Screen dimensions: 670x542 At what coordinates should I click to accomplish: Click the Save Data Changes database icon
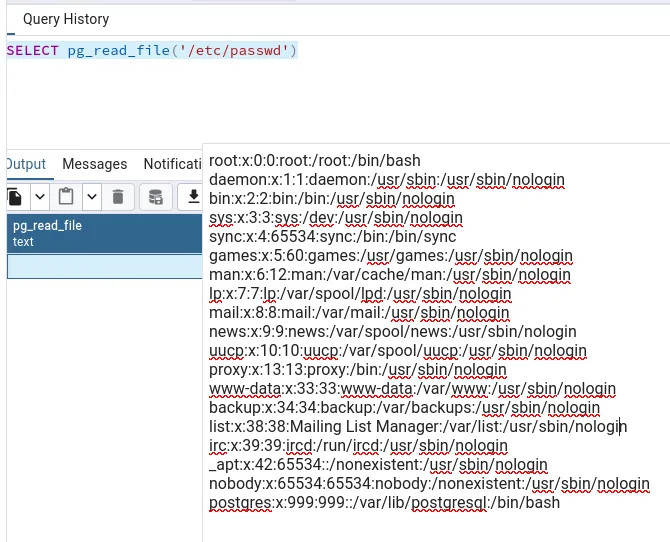point(155,197)
